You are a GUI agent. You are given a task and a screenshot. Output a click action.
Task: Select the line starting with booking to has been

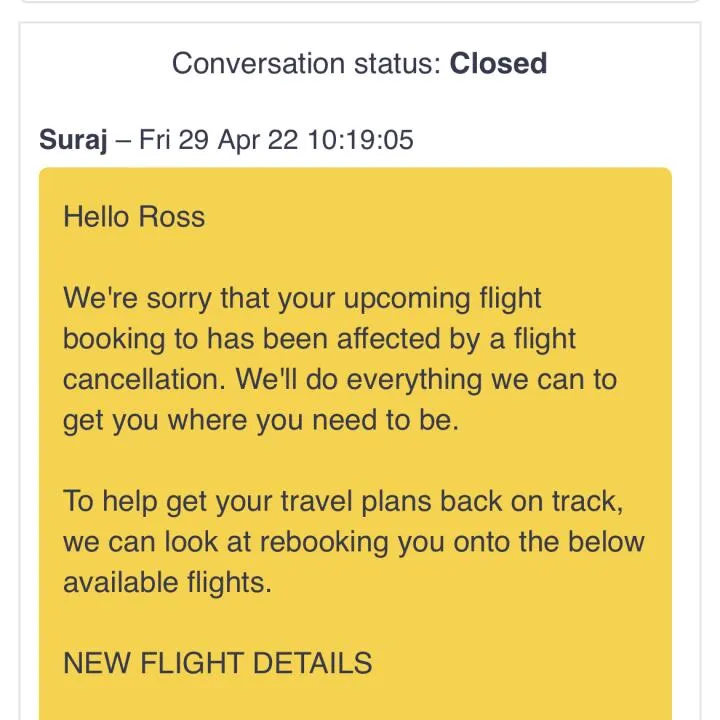319,339
